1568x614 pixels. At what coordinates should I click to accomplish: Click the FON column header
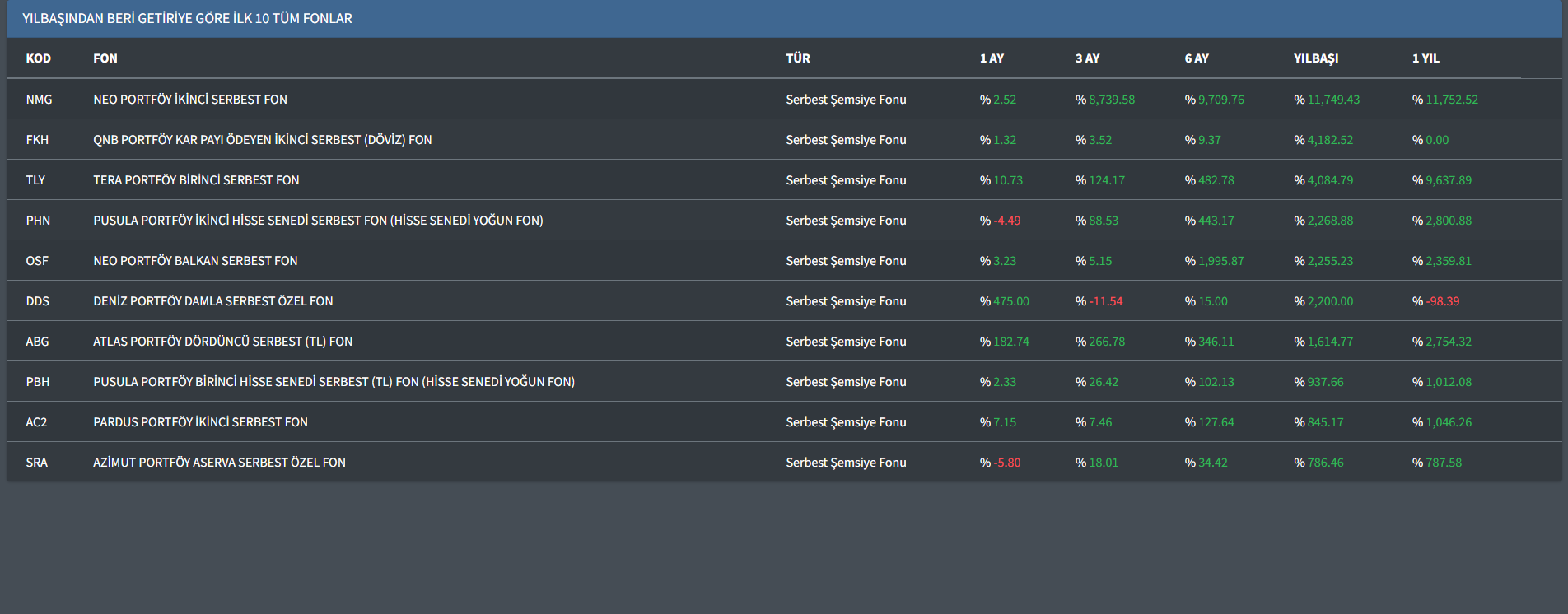point(105,58)
